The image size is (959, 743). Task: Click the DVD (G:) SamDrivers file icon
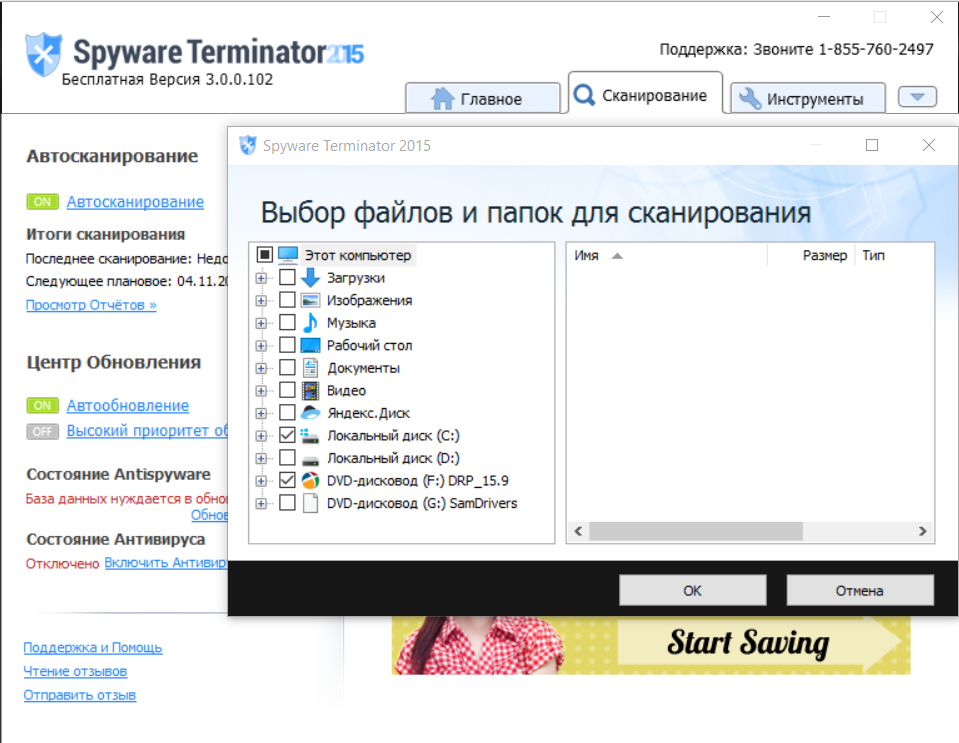pos(311,503)
